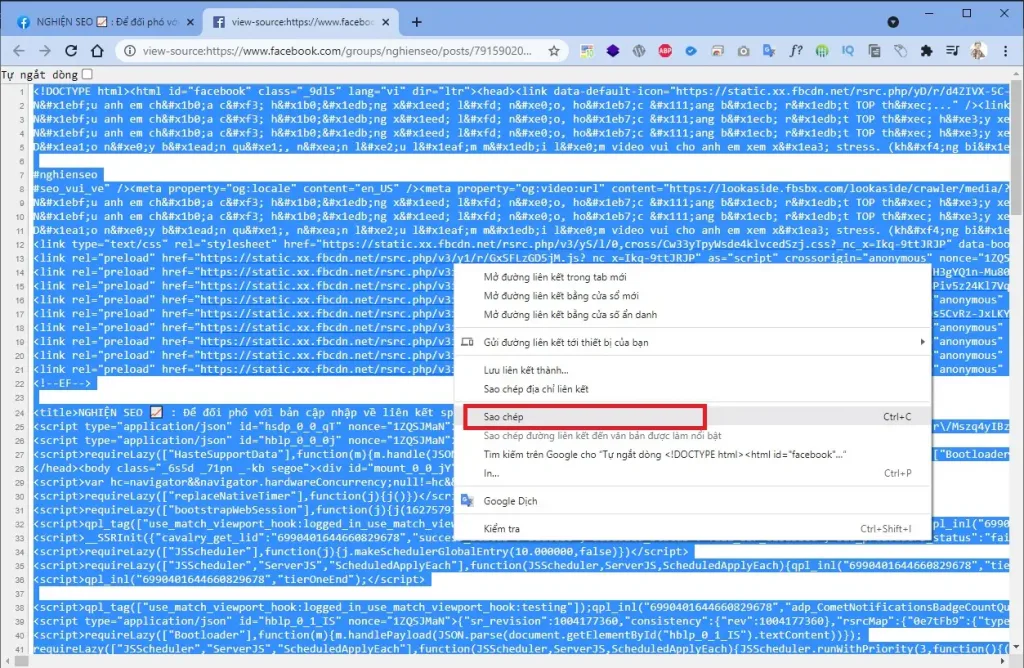The image size is (1024, 668).
Task: Toggle the "Tự ngắt dòng" line wrap checkbox
Action: [88, 74]
